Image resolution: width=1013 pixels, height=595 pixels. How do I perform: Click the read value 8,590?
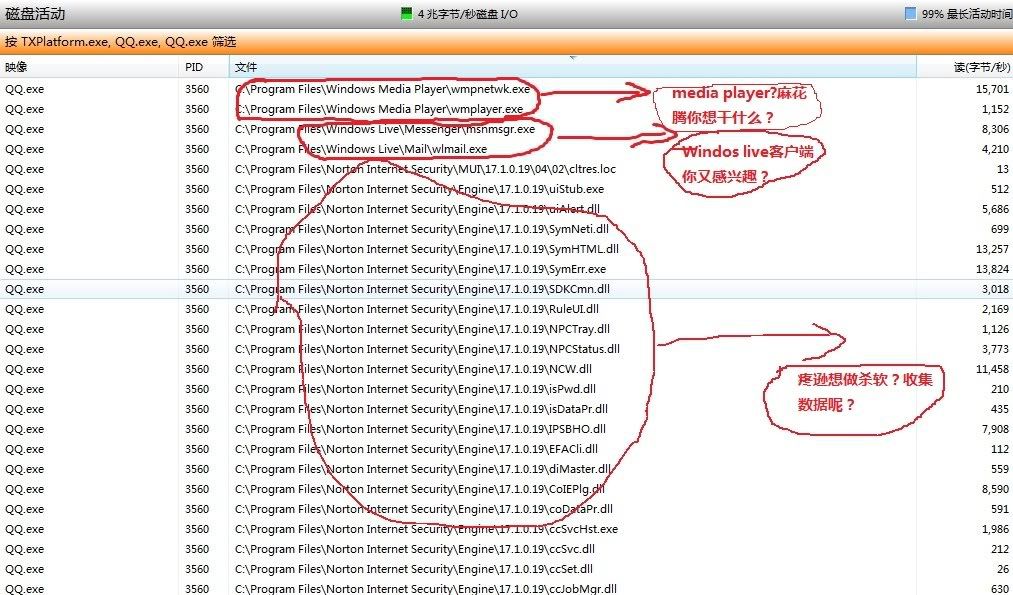click(x=996, y=490)
